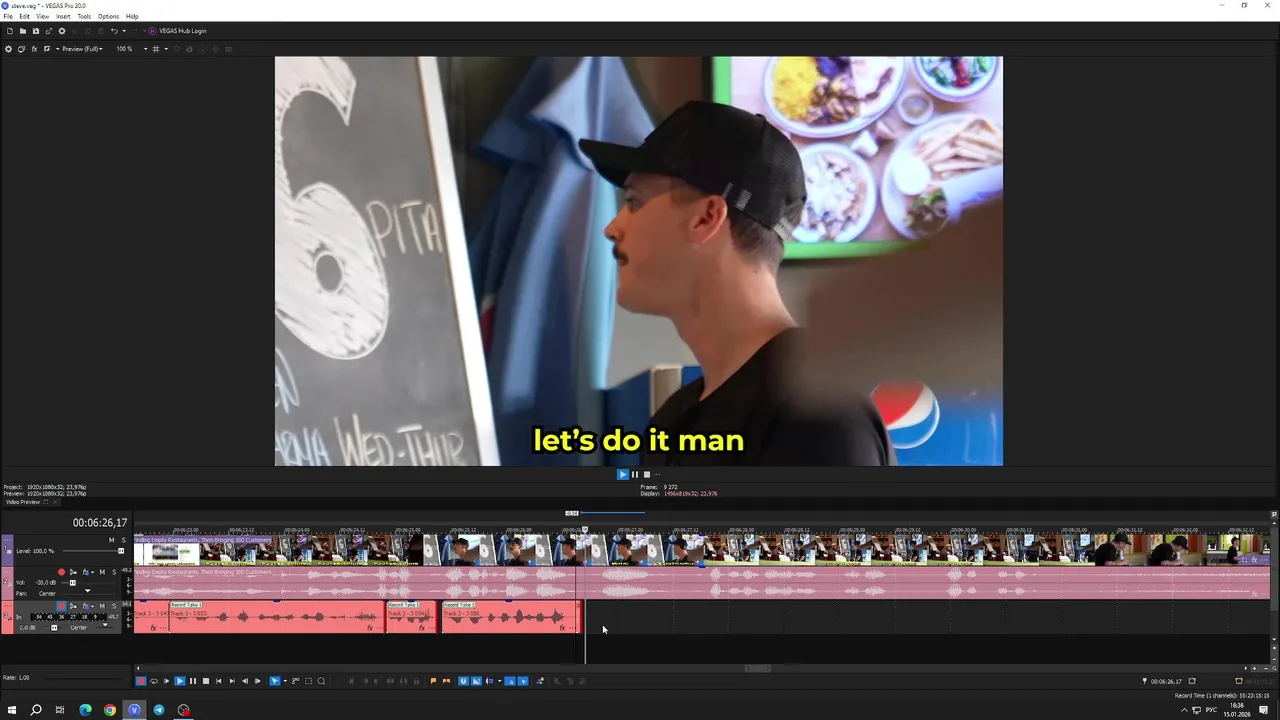Mute audio track 3
The width and height of the screenshot is (1280, 720).
pos(102,606)
